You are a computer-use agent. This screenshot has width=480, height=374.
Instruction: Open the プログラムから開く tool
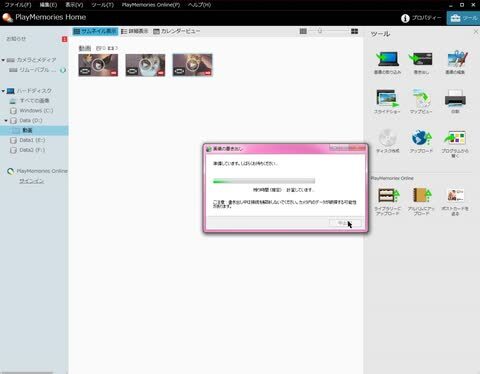[455, 143]
